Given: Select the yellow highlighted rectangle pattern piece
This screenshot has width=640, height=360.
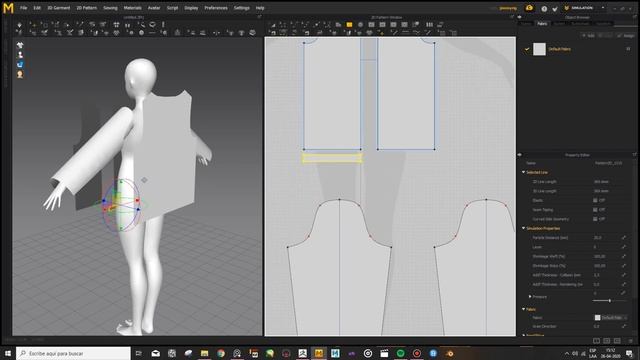Looking at the screenshot, I should tap(332, 158).
